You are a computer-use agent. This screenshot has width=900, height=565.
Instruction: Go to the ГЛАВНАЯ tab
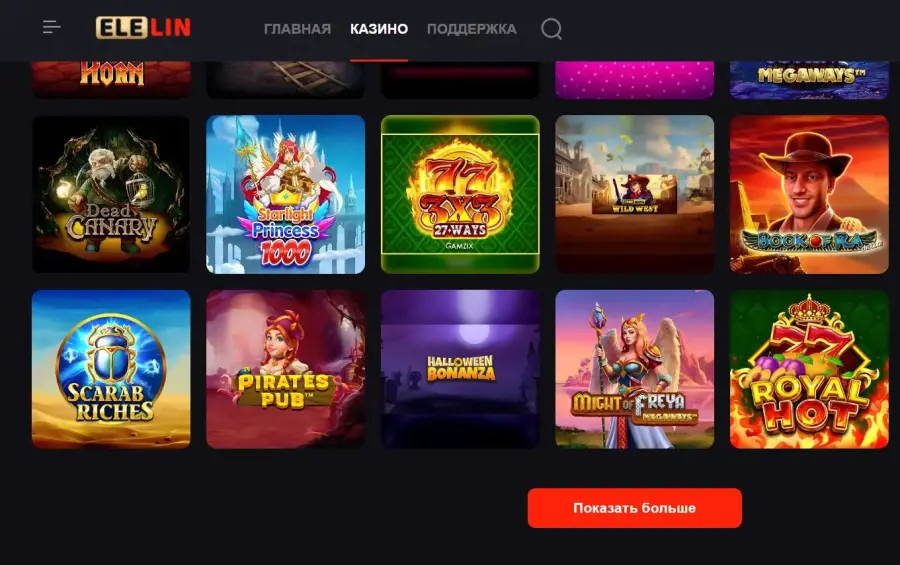pos(297,29)
